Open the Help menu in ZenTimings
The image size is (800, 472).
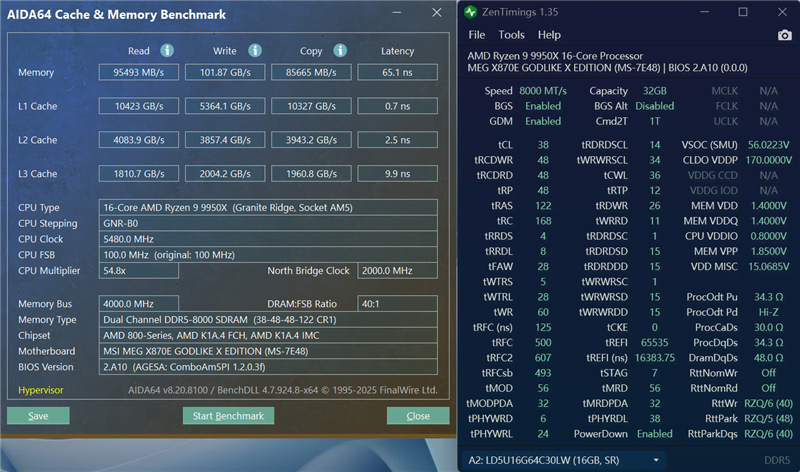pos(549,35)
